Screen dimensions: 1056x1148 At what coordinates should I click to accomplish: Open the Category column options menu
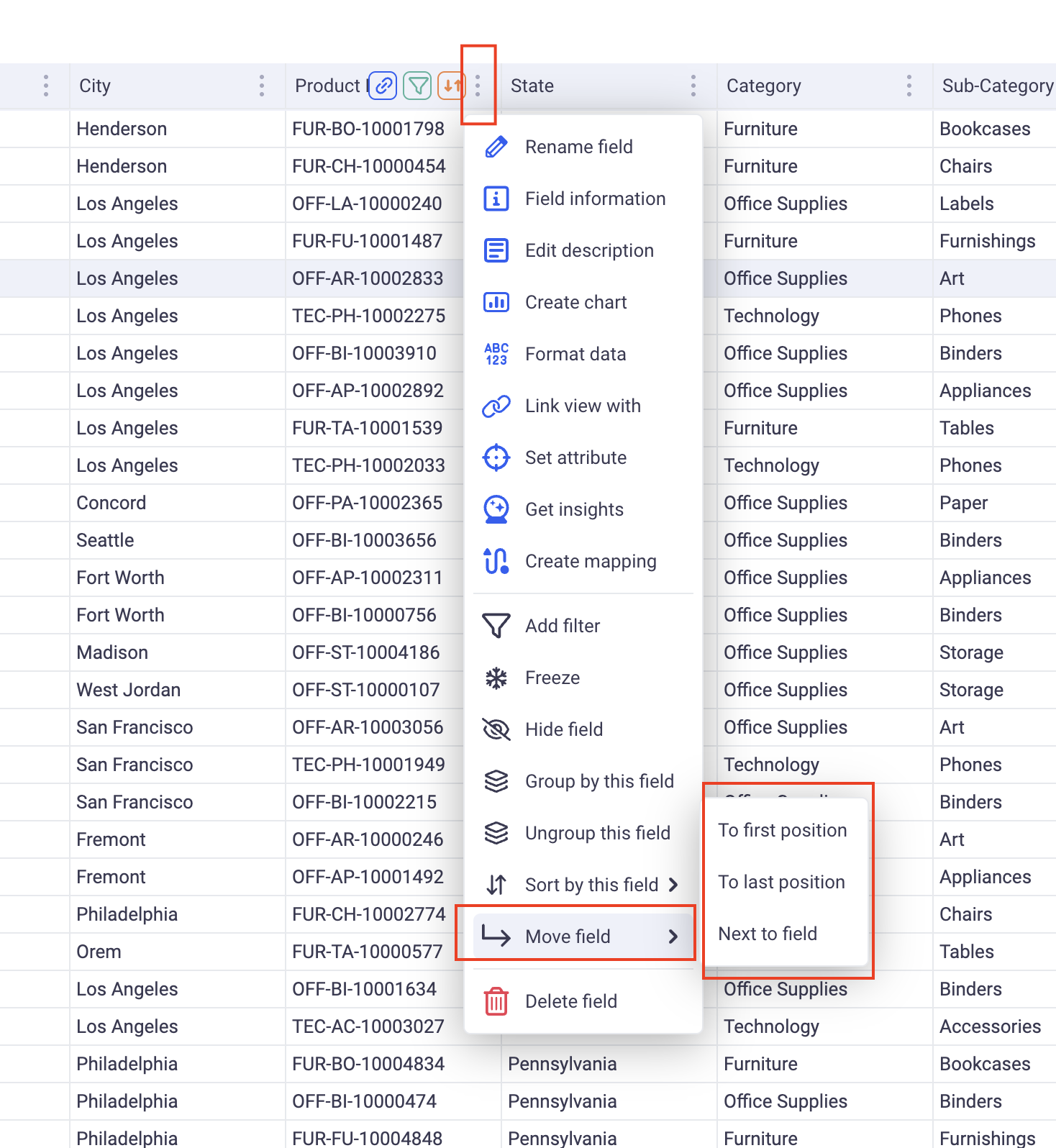click(909, 86)
